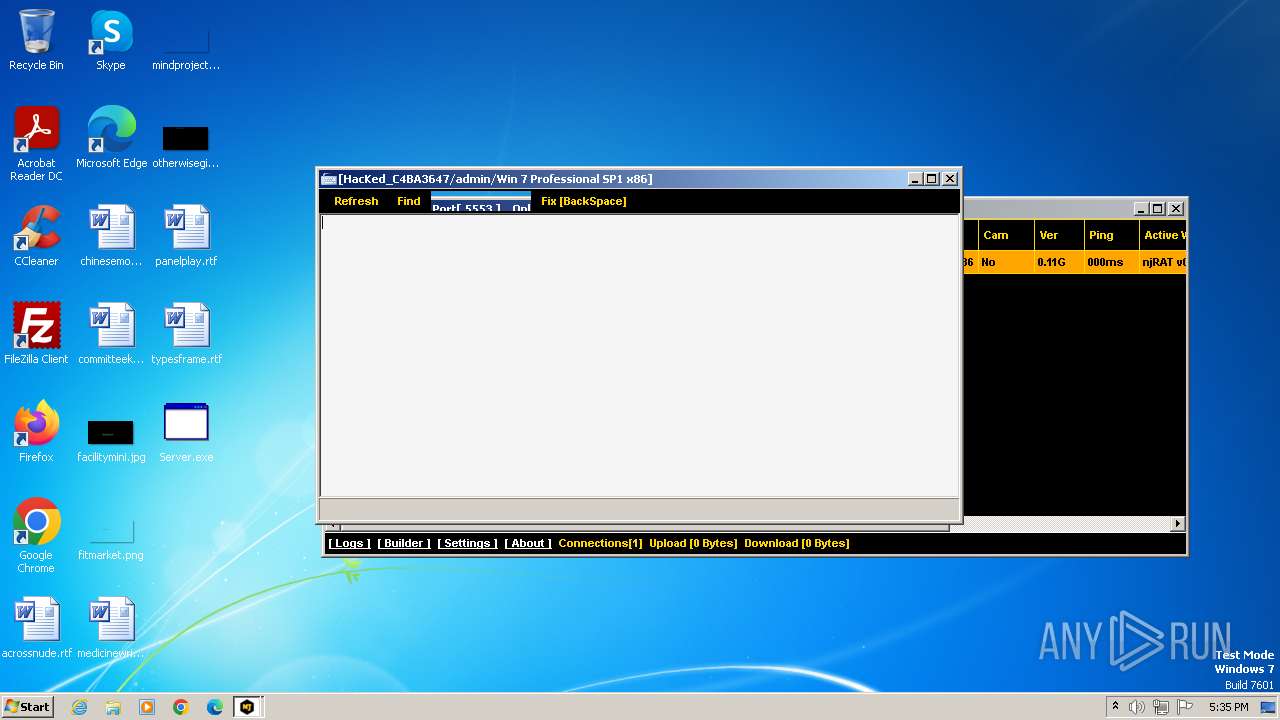Click Refresh in the keylogger window
The width and height of the screenshot is (1280, 720).
356,201
